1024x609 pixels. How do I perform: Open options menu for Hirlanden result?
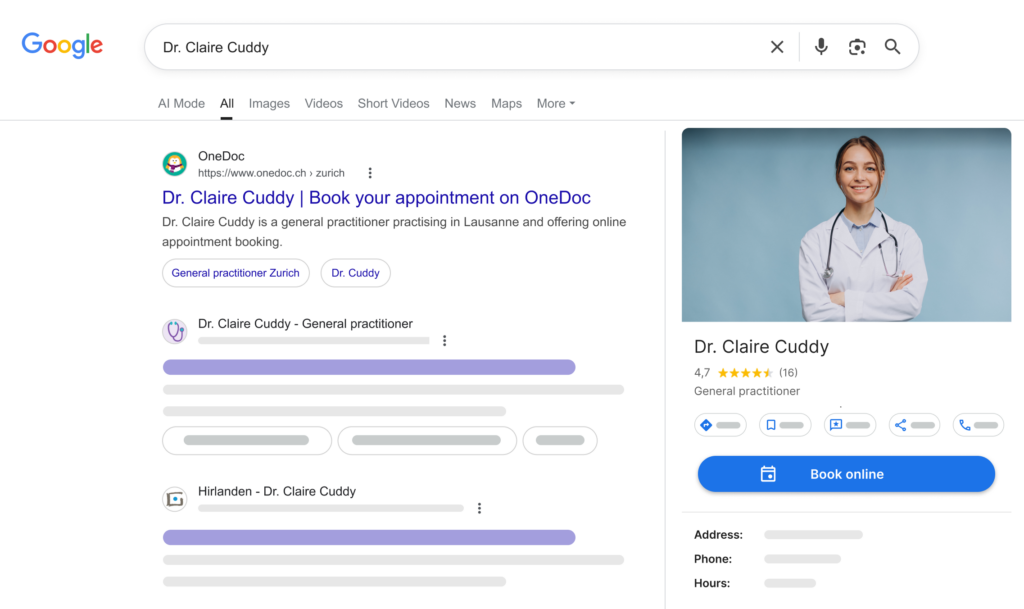click(479, 508)
